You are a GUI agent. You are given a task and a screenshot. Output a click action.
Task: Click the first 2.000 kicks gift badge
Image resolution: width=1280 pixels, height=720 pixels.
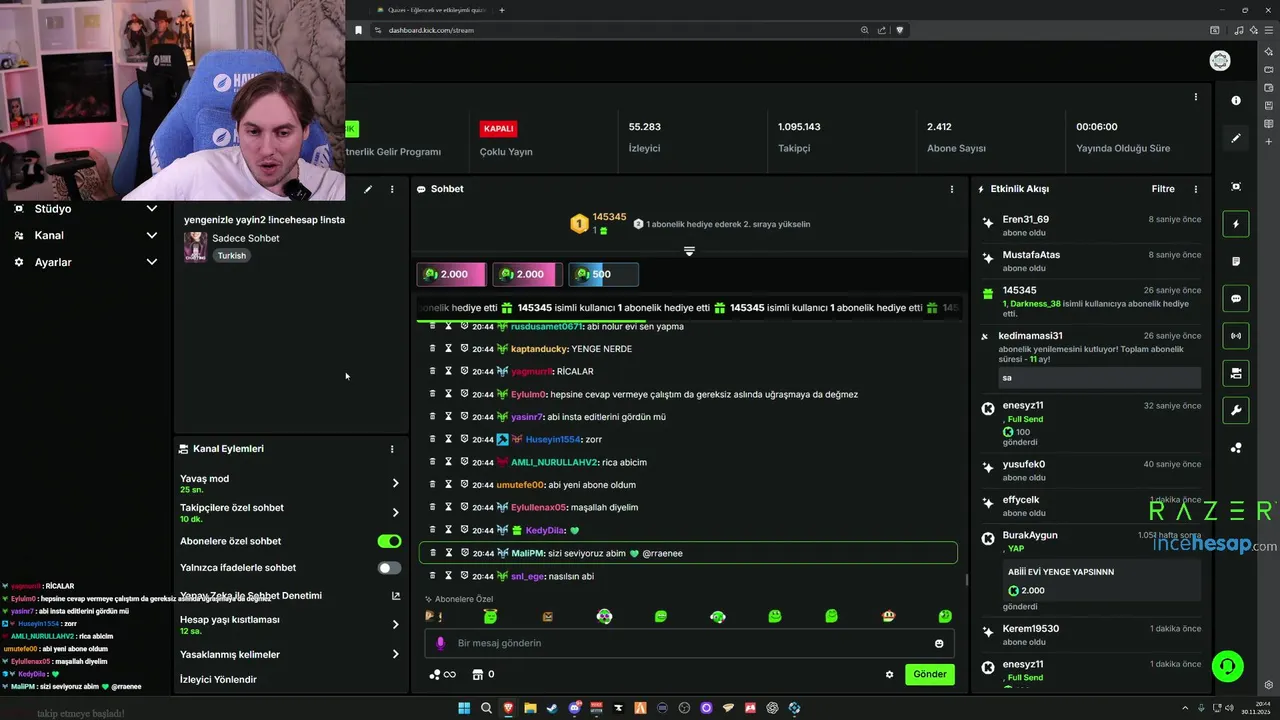click(451, 274)
